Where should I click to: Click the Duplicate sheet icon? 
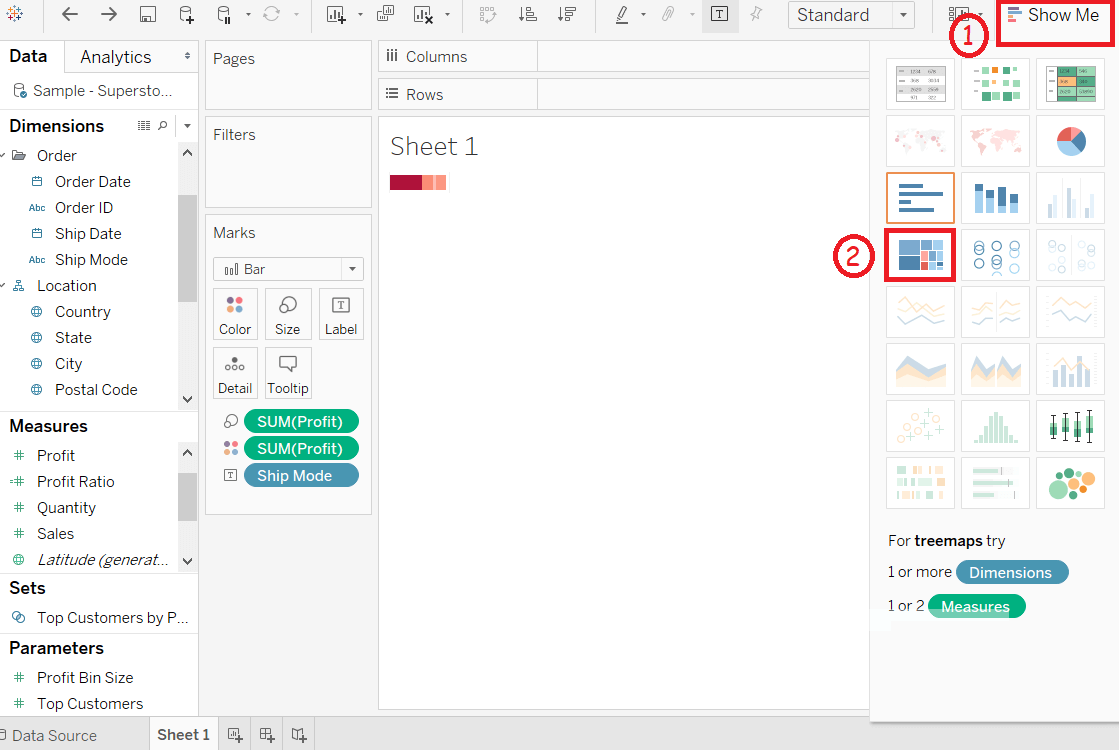coord(385,14)
